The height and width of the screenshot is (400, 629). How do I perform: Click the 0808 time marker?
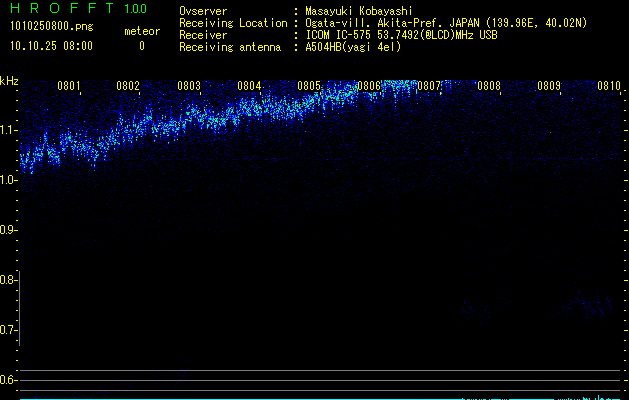pos(489,86)
